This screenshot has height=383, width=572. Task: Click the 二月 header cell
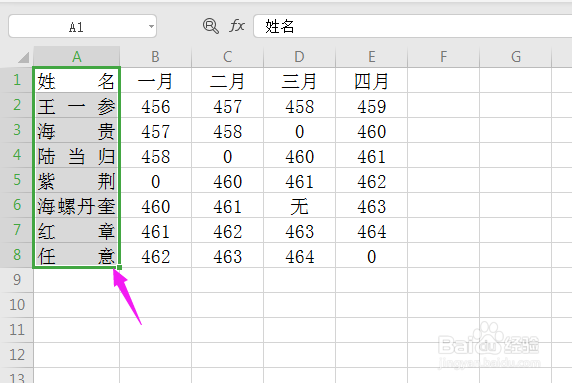227,80
